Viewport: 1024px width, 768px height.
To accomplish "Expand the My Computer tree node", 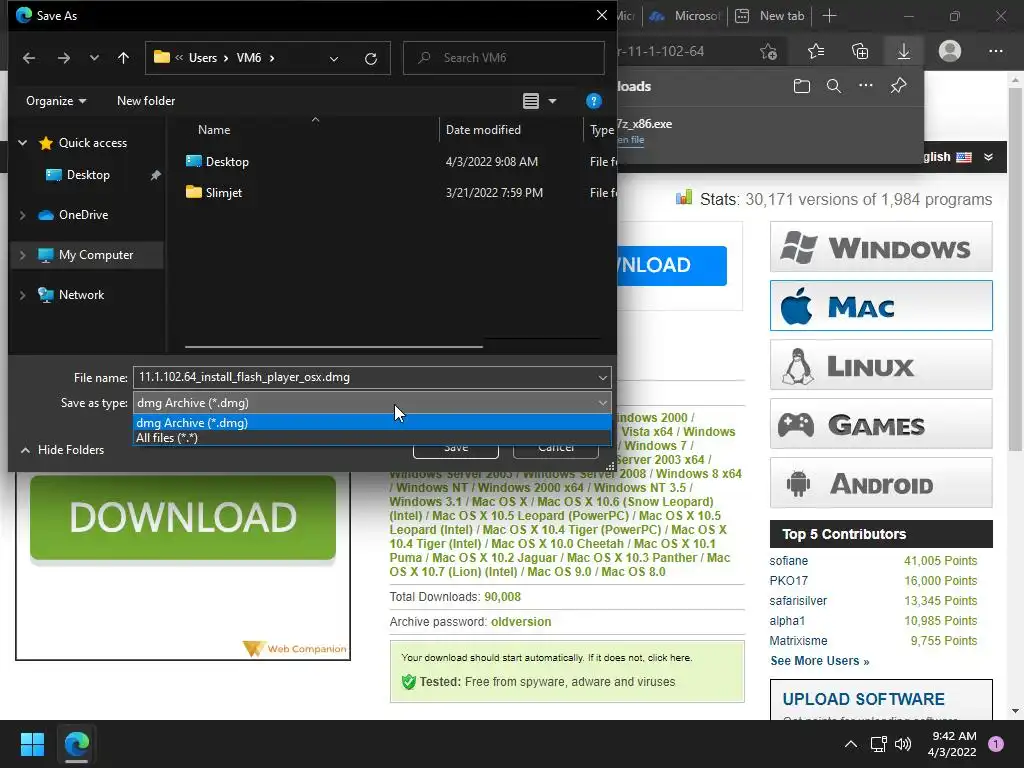I will [x=22, y=255].
